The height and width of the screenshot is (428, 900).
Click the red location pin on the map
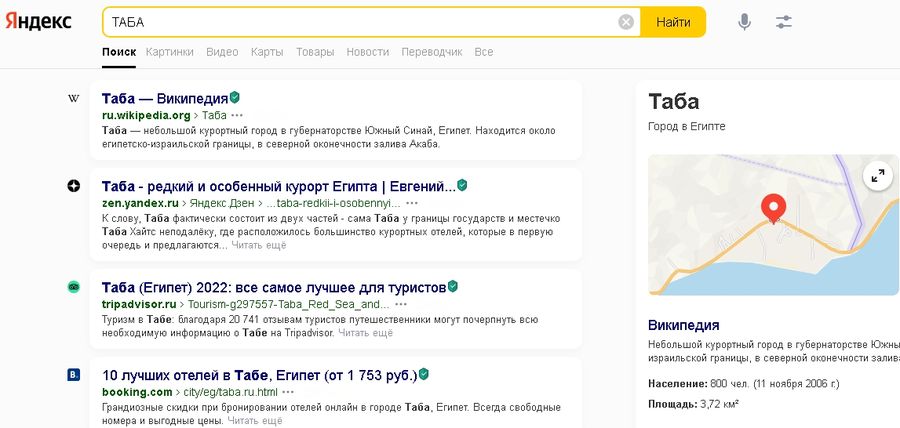(x=773, y=209)
